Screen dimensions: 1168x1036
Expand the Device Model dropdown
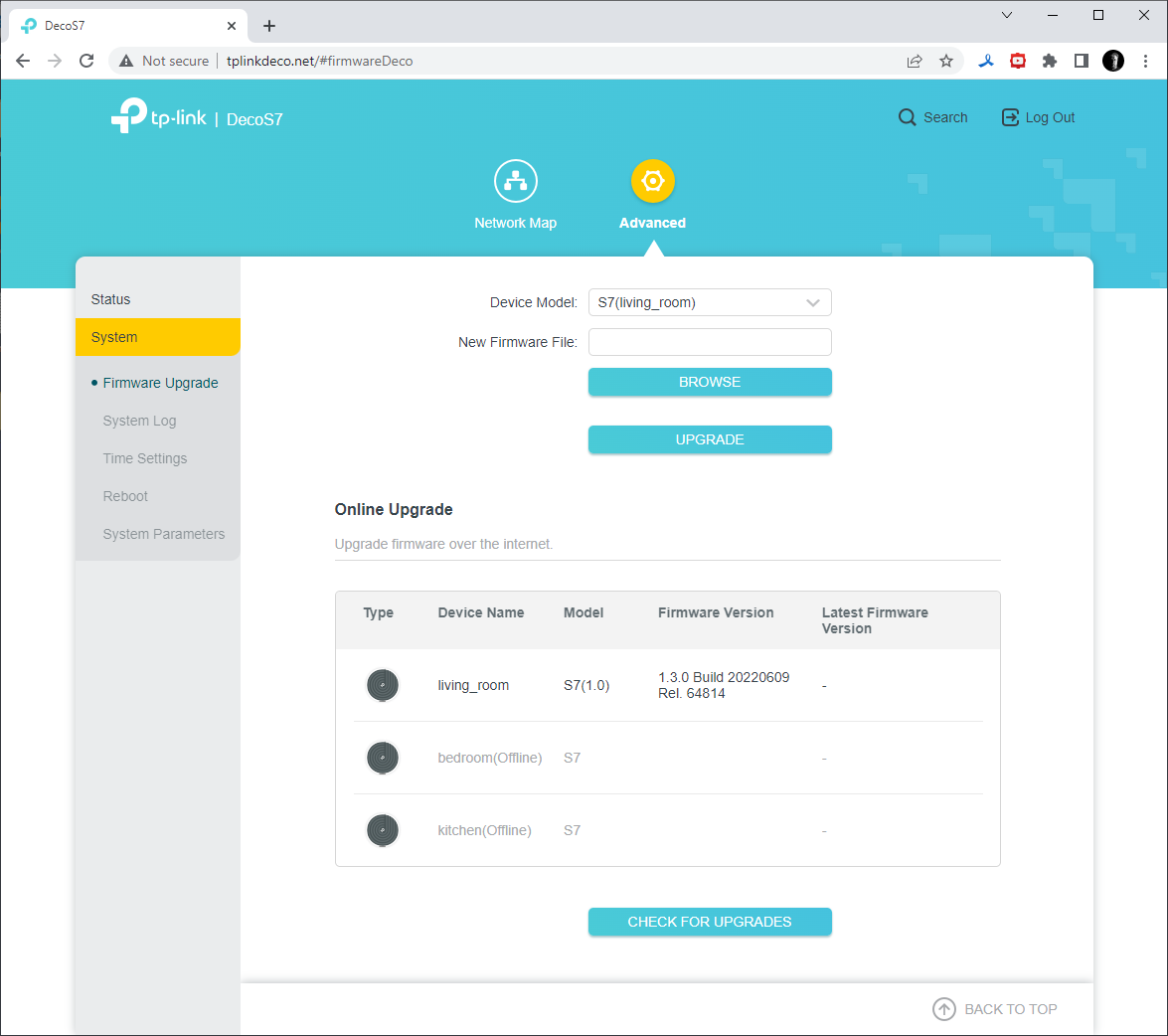(709, 302)
